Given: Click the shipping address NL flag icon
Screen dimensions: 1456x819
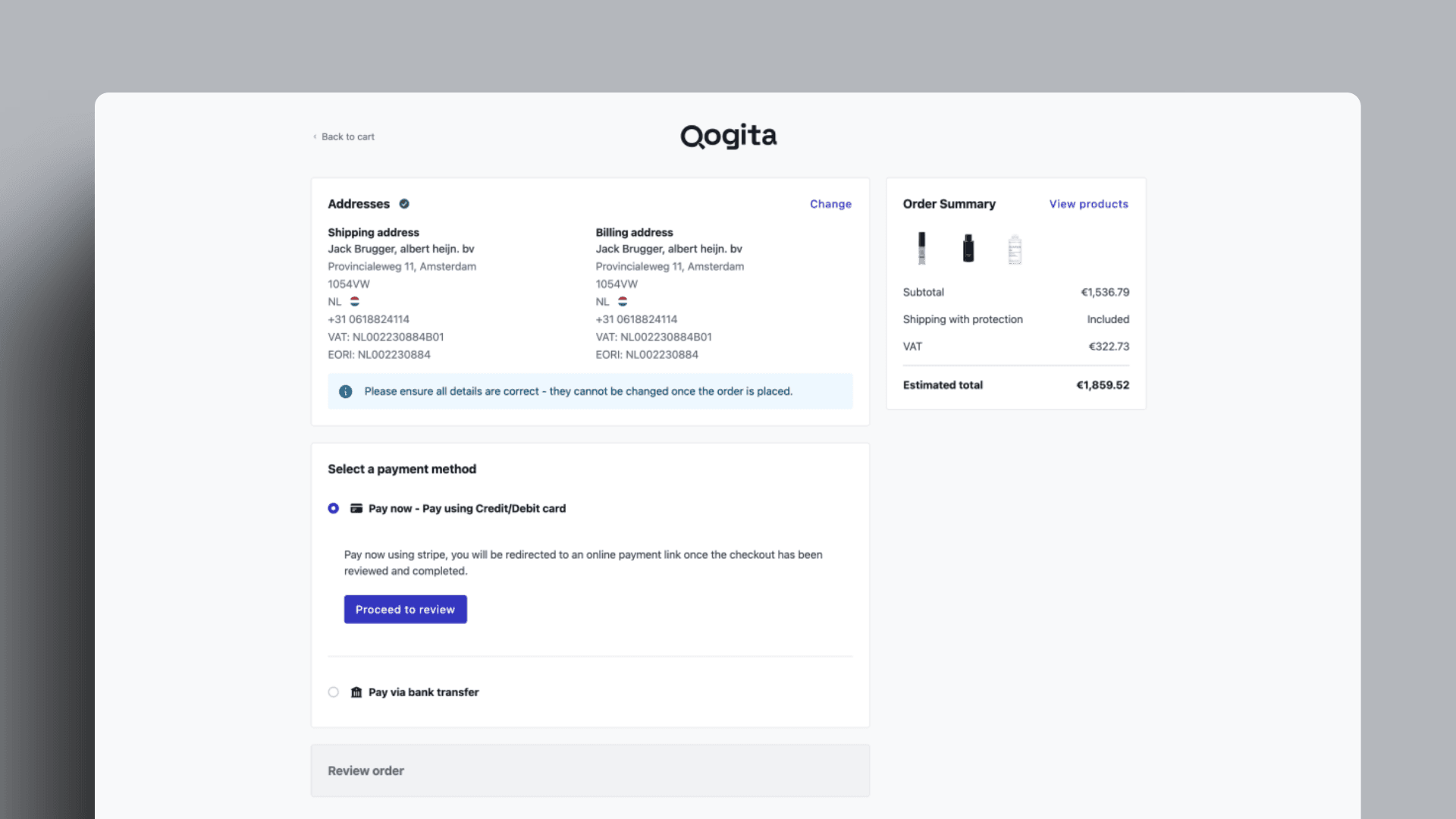Looking at the screenshot, I should [x=354, y=302].
